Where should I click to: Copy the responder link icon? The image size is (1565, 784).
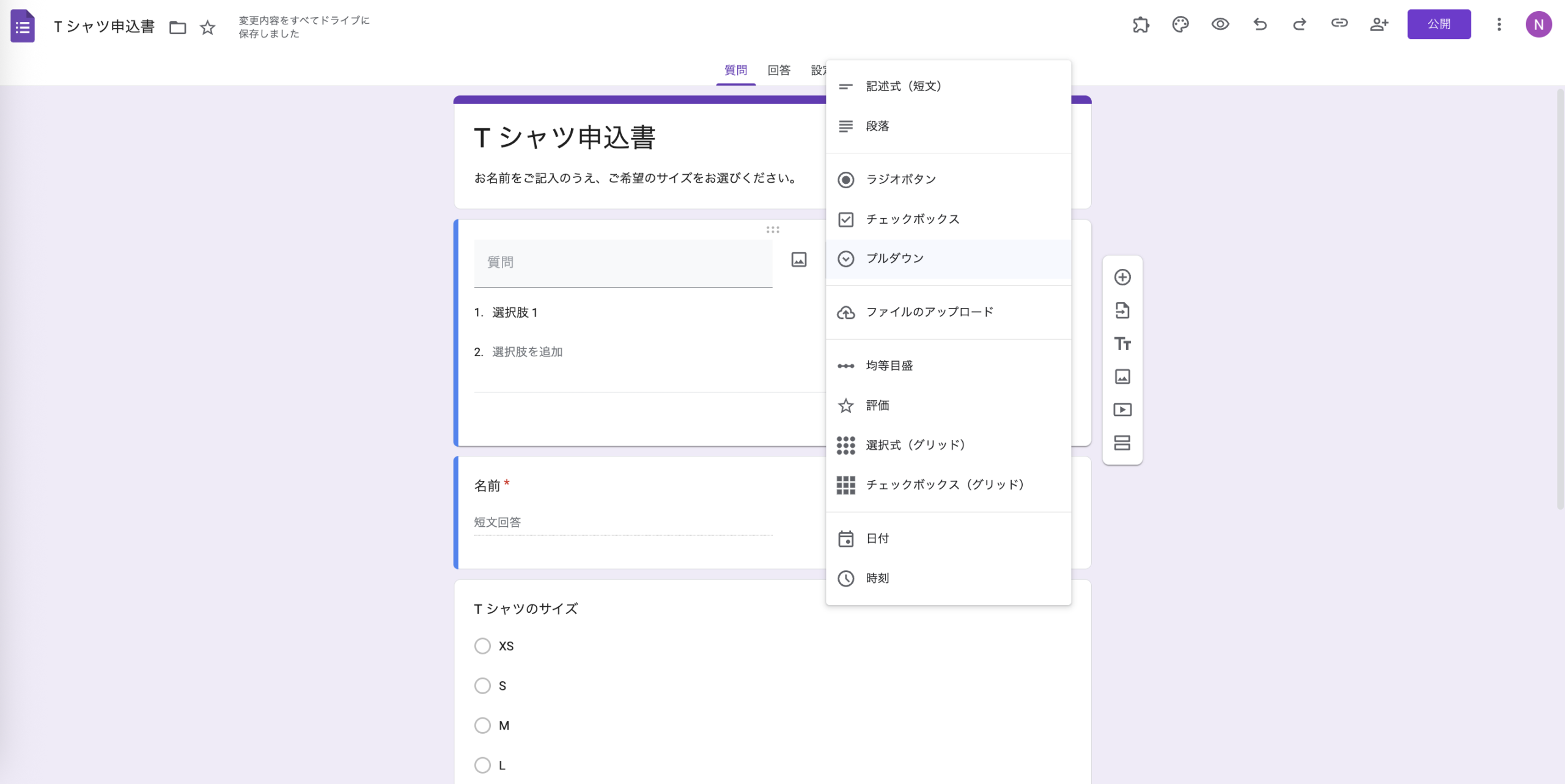coord(1339,24)
